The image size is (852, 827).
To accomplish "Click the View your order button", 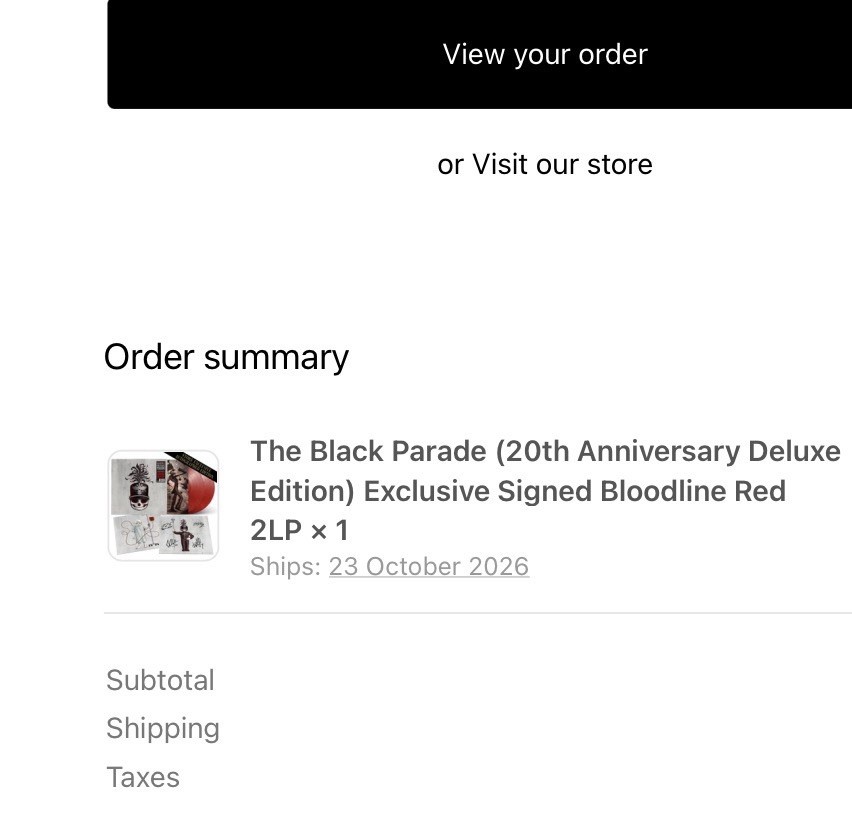I will pyautogui.click(x=480, y=54).
